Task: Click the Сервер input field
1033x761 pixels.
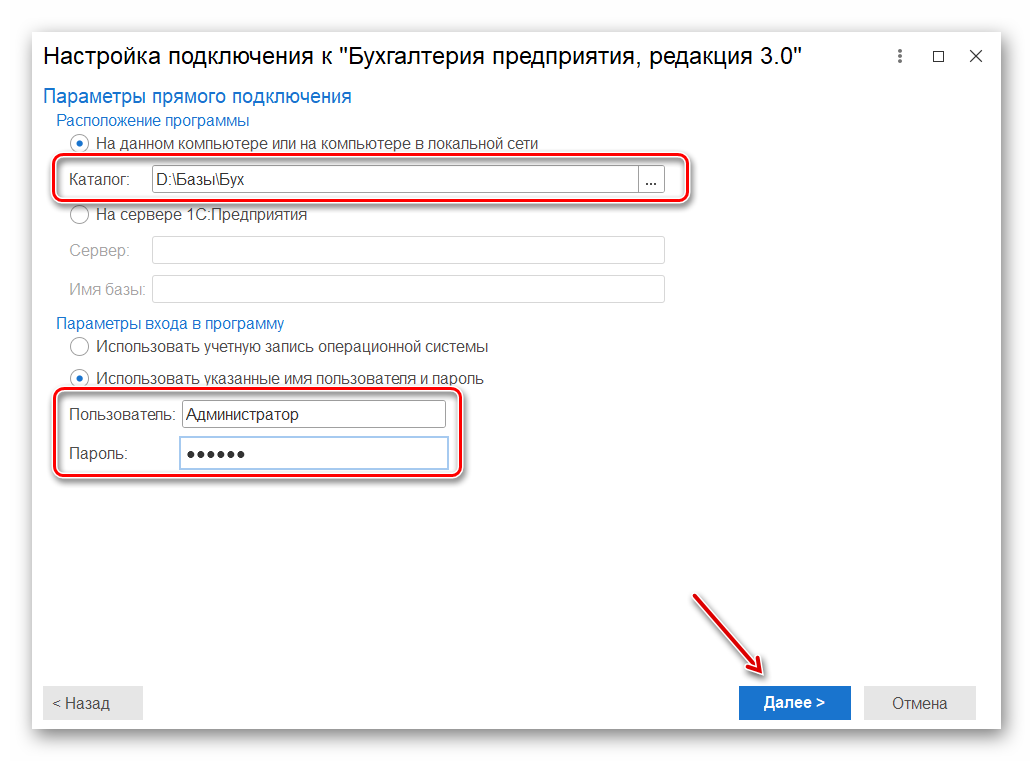Action: tap(408, 250)
